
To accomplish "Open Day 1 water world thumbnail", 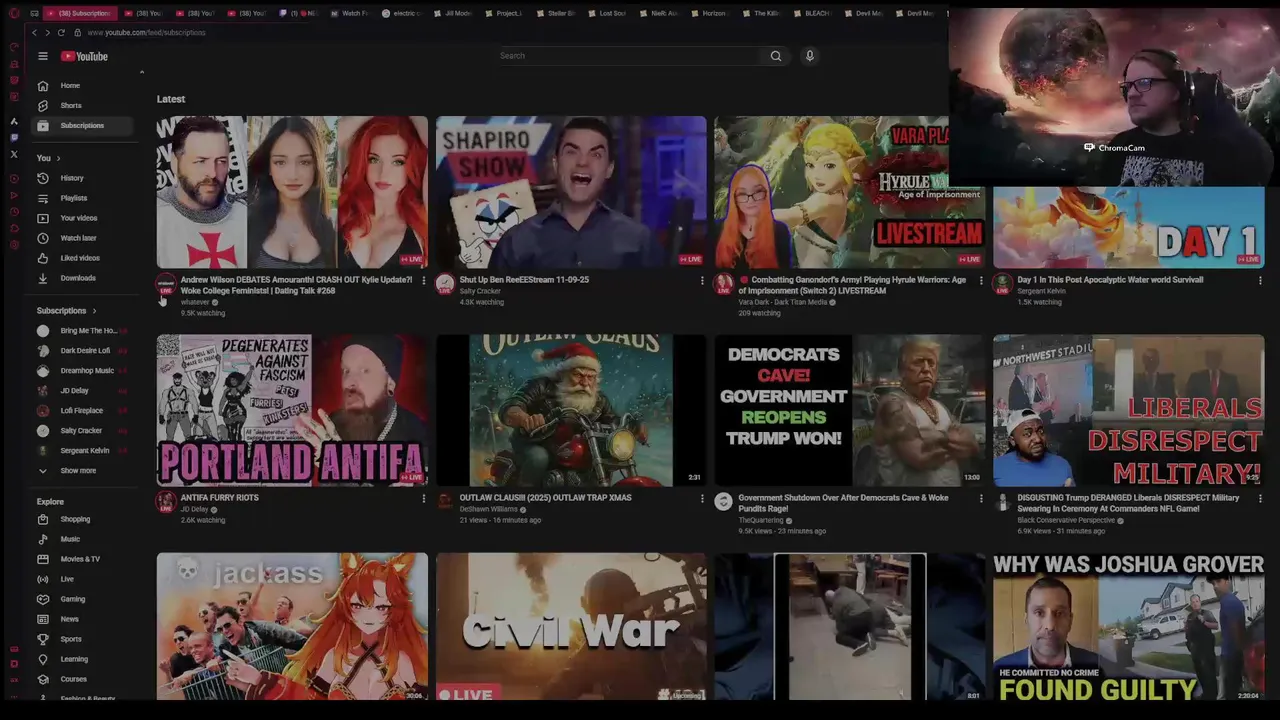I will click(1129, 227).
